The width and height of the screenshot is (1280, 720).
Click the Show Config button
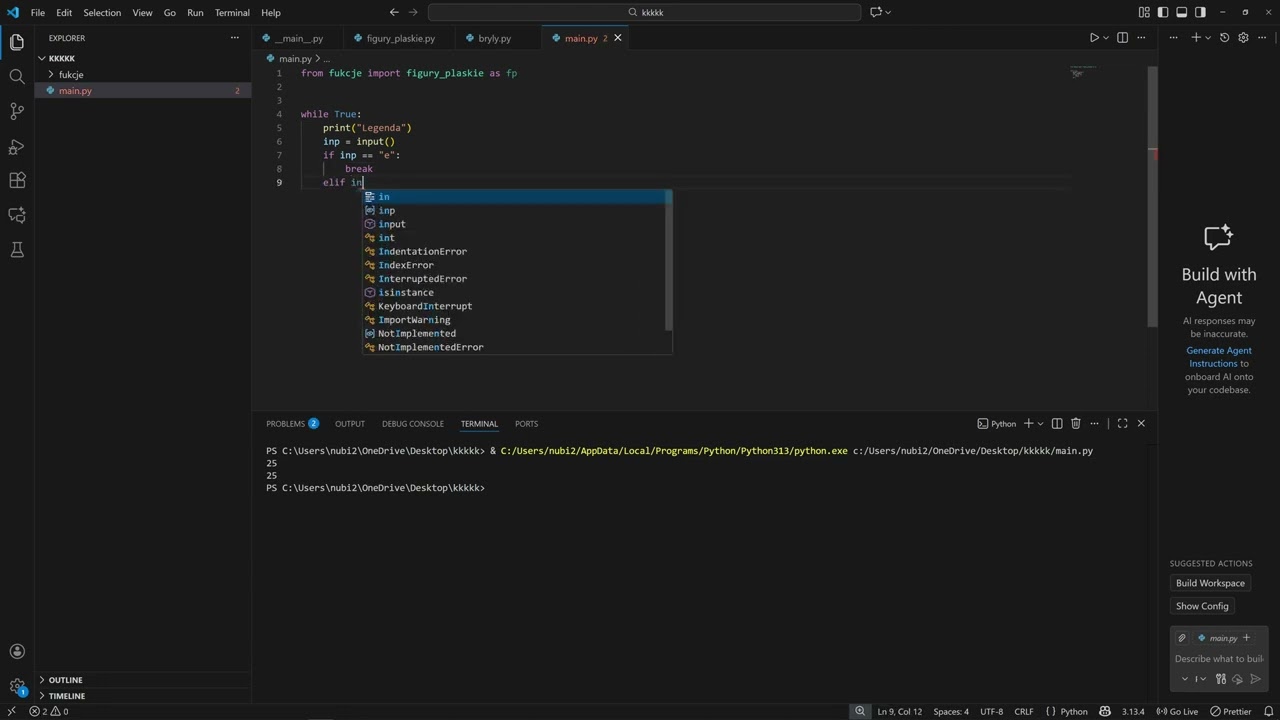1202,606
